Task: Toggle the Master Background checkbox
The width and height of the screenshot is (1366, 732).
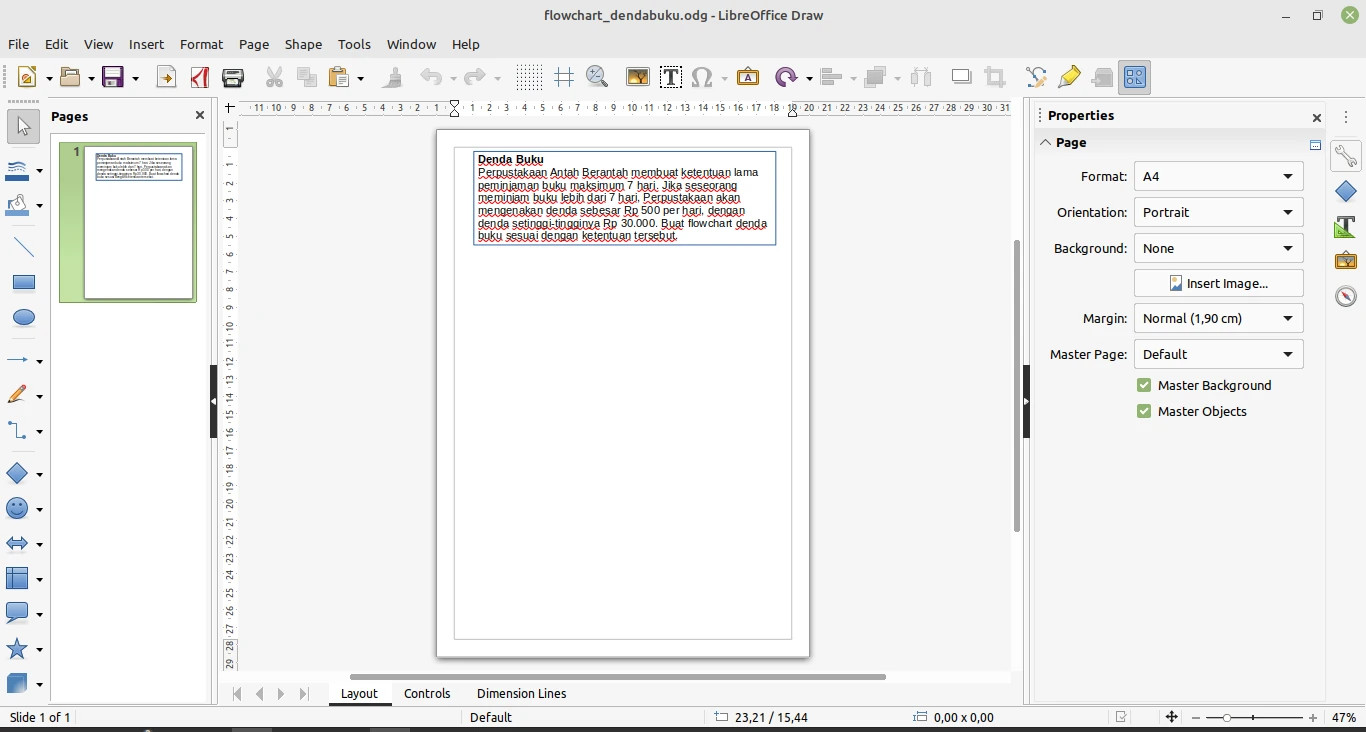Action: coord(1144,385)
